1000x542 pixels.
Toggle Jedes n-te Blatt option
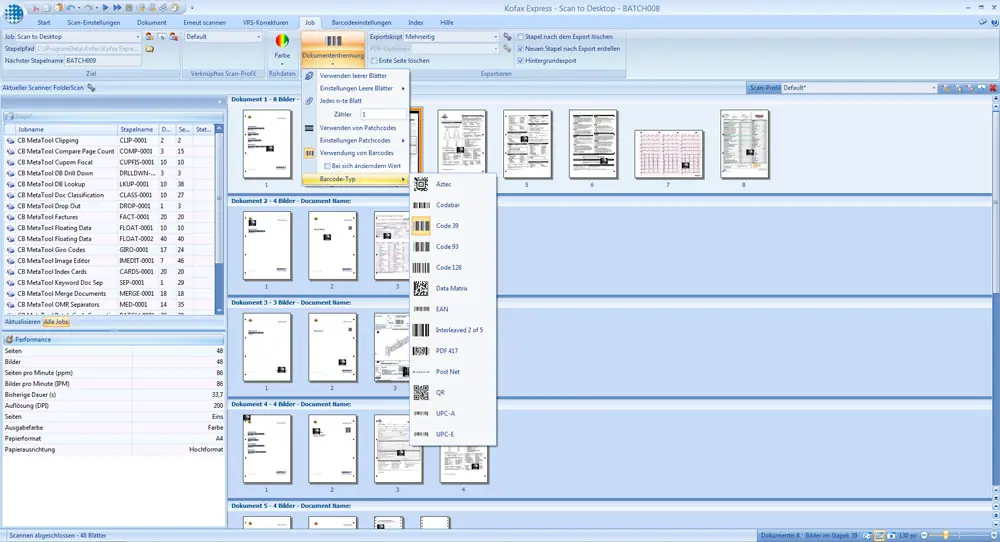[355, 101]
